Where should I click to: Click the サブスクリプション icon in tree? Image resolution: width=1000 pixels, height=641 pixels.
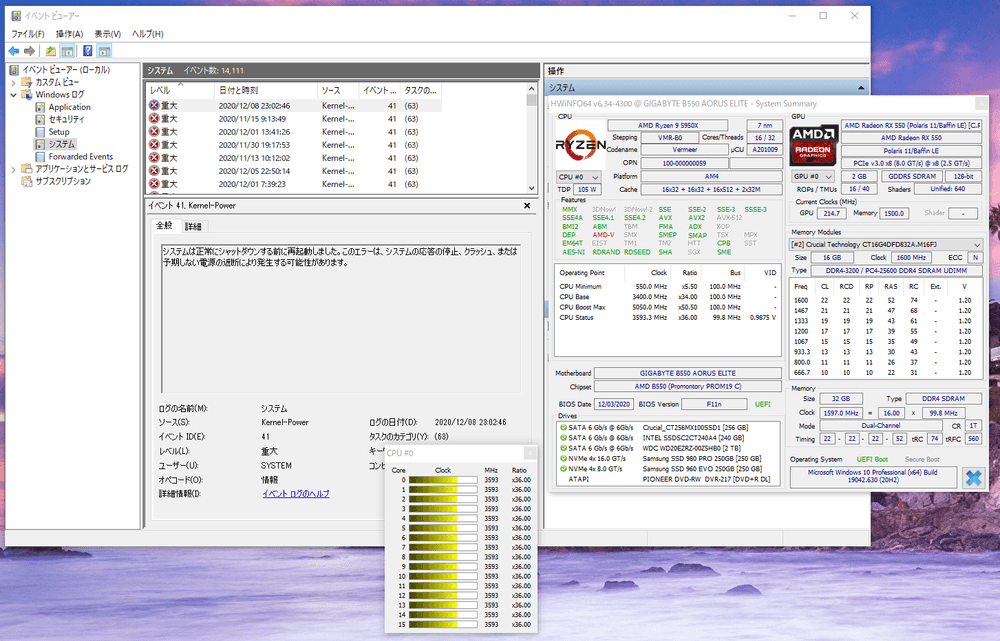click(x=27, y=181)
